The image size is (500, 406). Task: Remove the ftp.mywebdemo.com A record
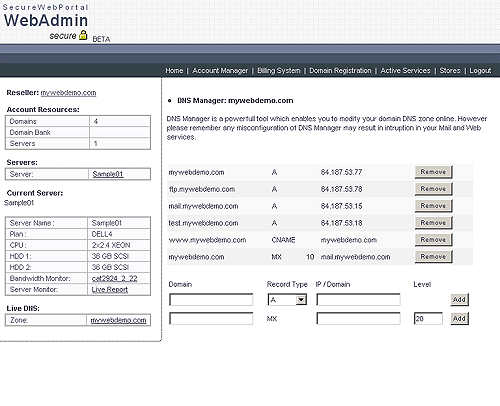(433, 189)
